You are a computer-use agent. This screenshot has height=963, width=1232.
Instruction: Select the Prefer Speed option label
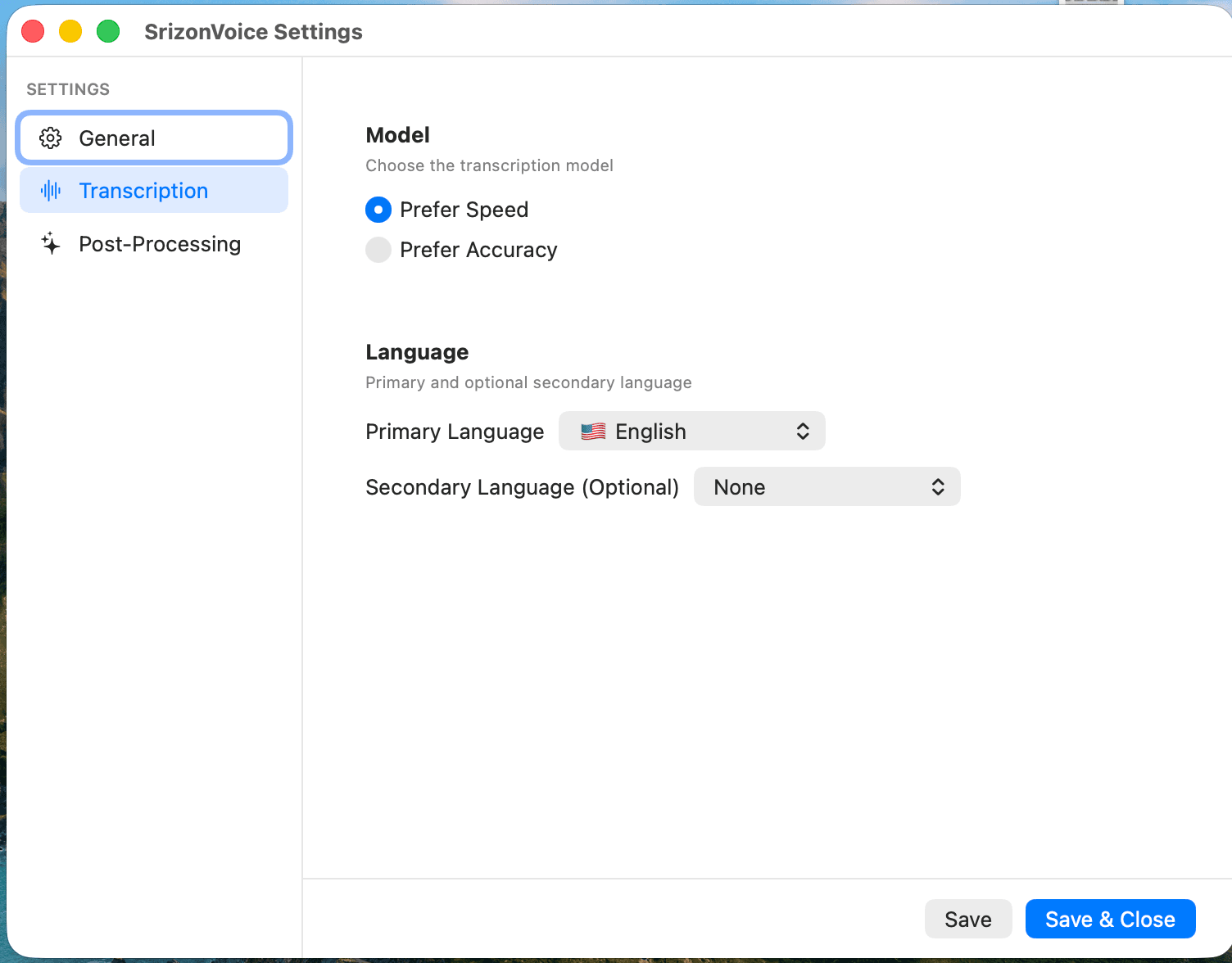pyautogui.click(x=464, y=210)
